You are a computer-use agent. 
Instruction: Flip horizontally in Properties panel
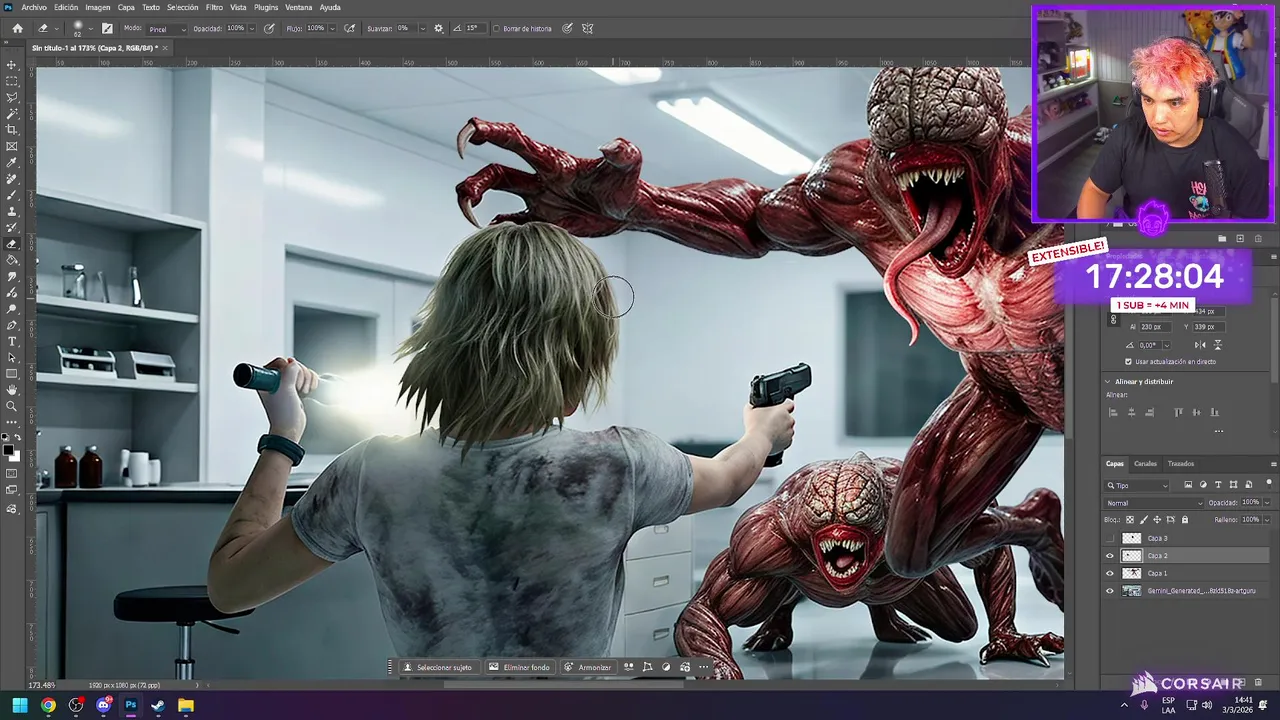point(1199,345)
